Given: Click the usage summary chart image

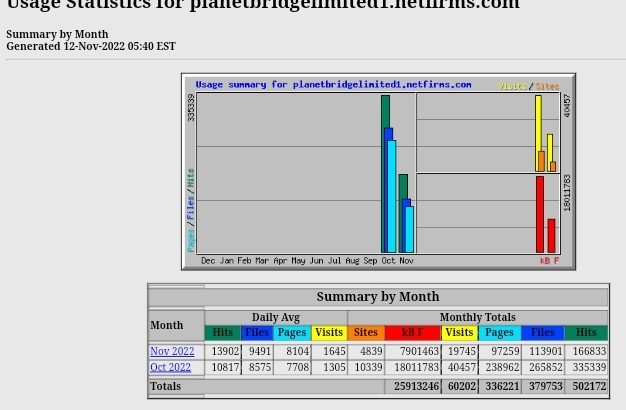Looking at the screenshot, I should tap(378, 172).
